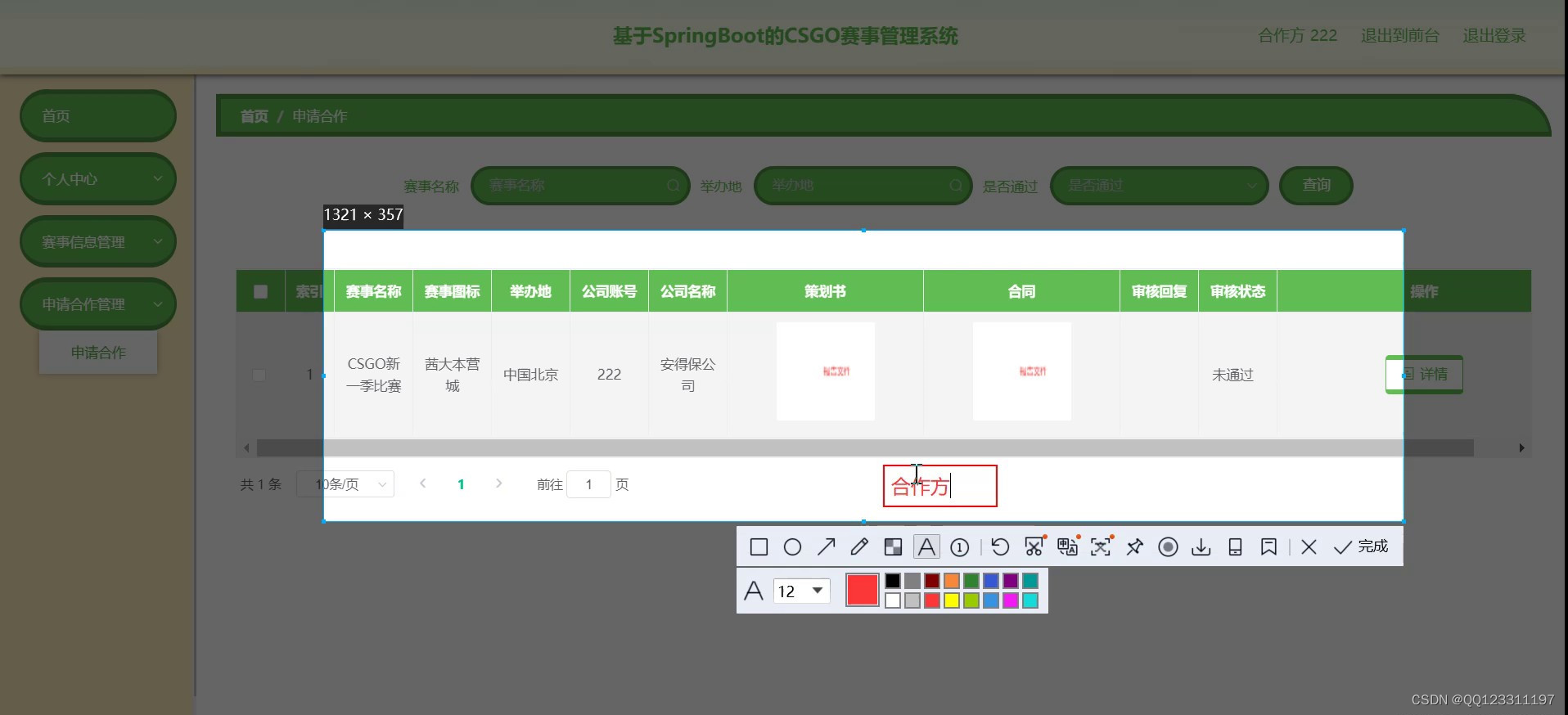Pin the screenshot to screen
Image resolution: width=1568 pixels, height=715 pixels.
coord(1134,546)
